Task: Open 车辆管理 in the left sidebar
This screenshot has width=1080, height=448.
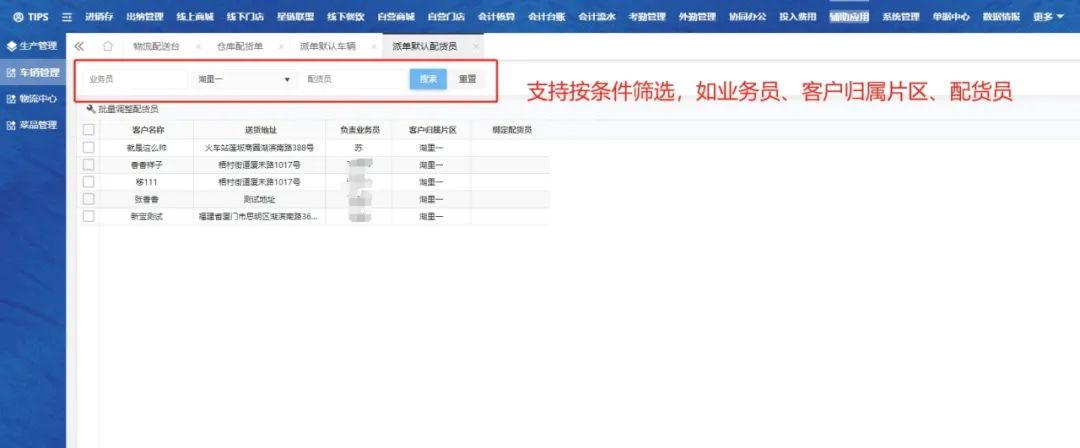Action: (x=32, y=72)
